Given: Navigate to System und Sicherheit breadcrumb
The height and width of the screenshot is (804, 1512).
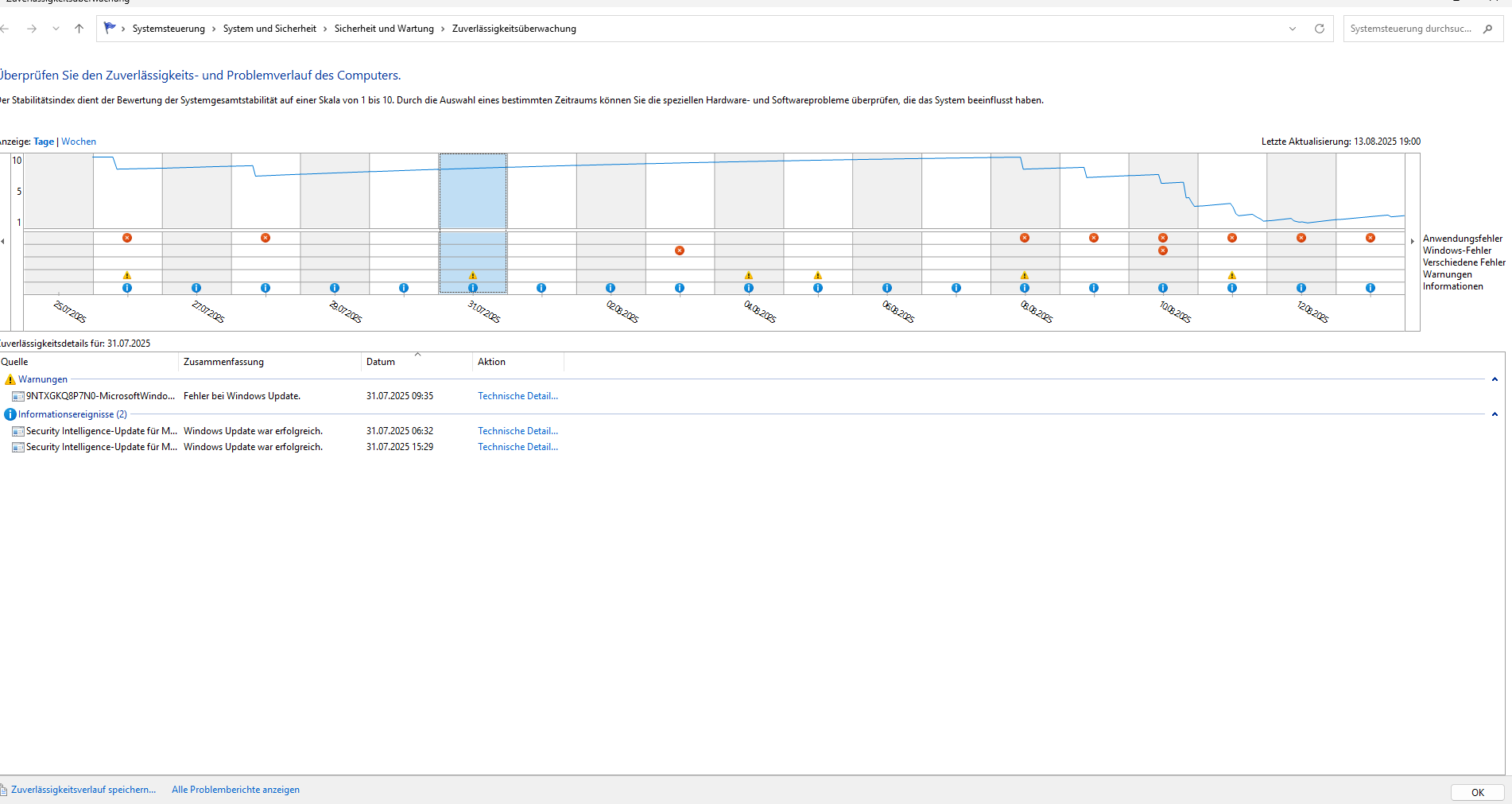Looking at the screenshot, I should (269, 29).
